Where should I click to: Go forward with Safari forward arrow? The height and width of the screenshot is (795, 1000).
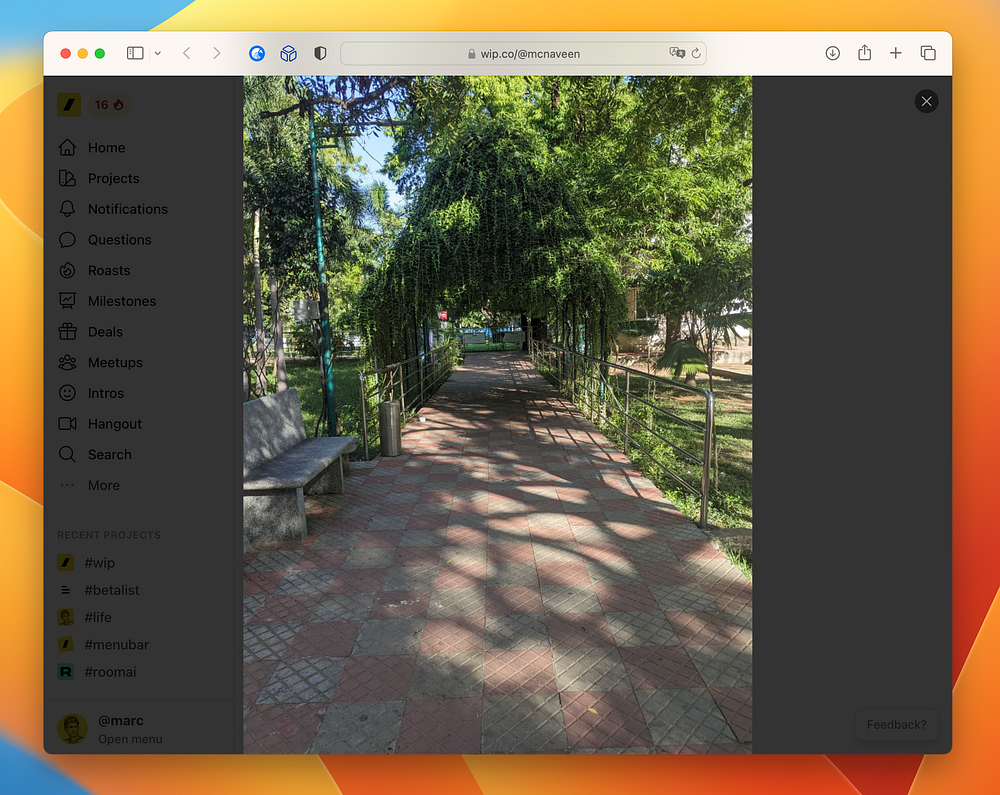[x=217, y=53]
